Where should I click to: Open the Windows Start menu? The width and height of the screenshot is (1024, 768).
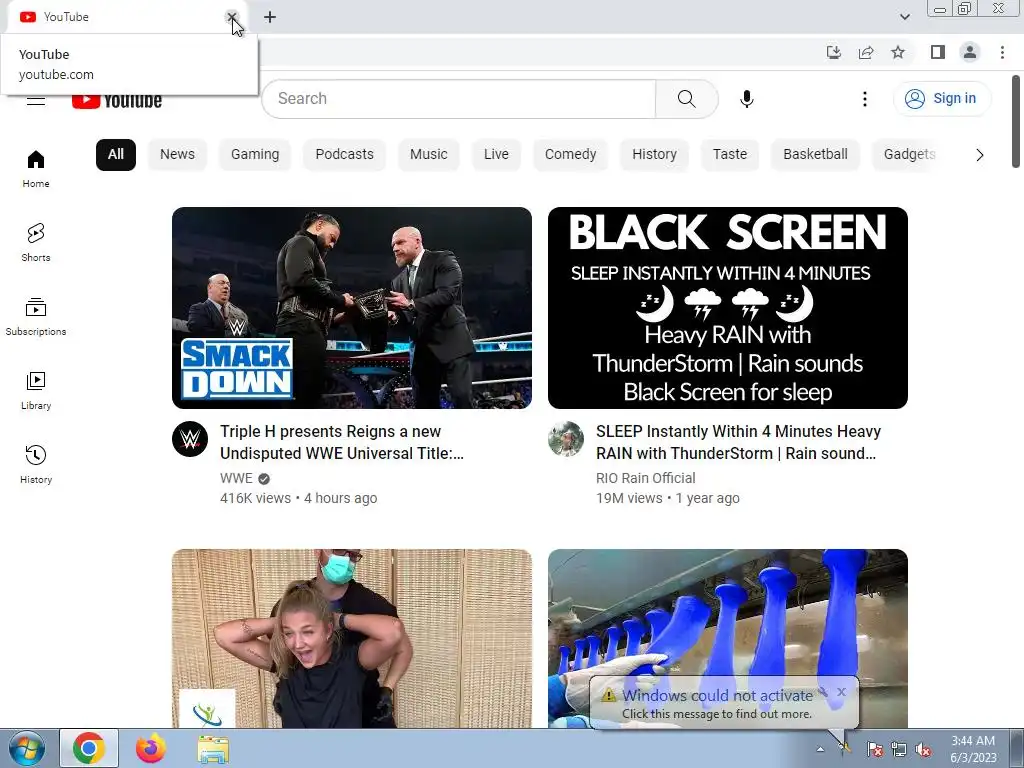[26, 748]
